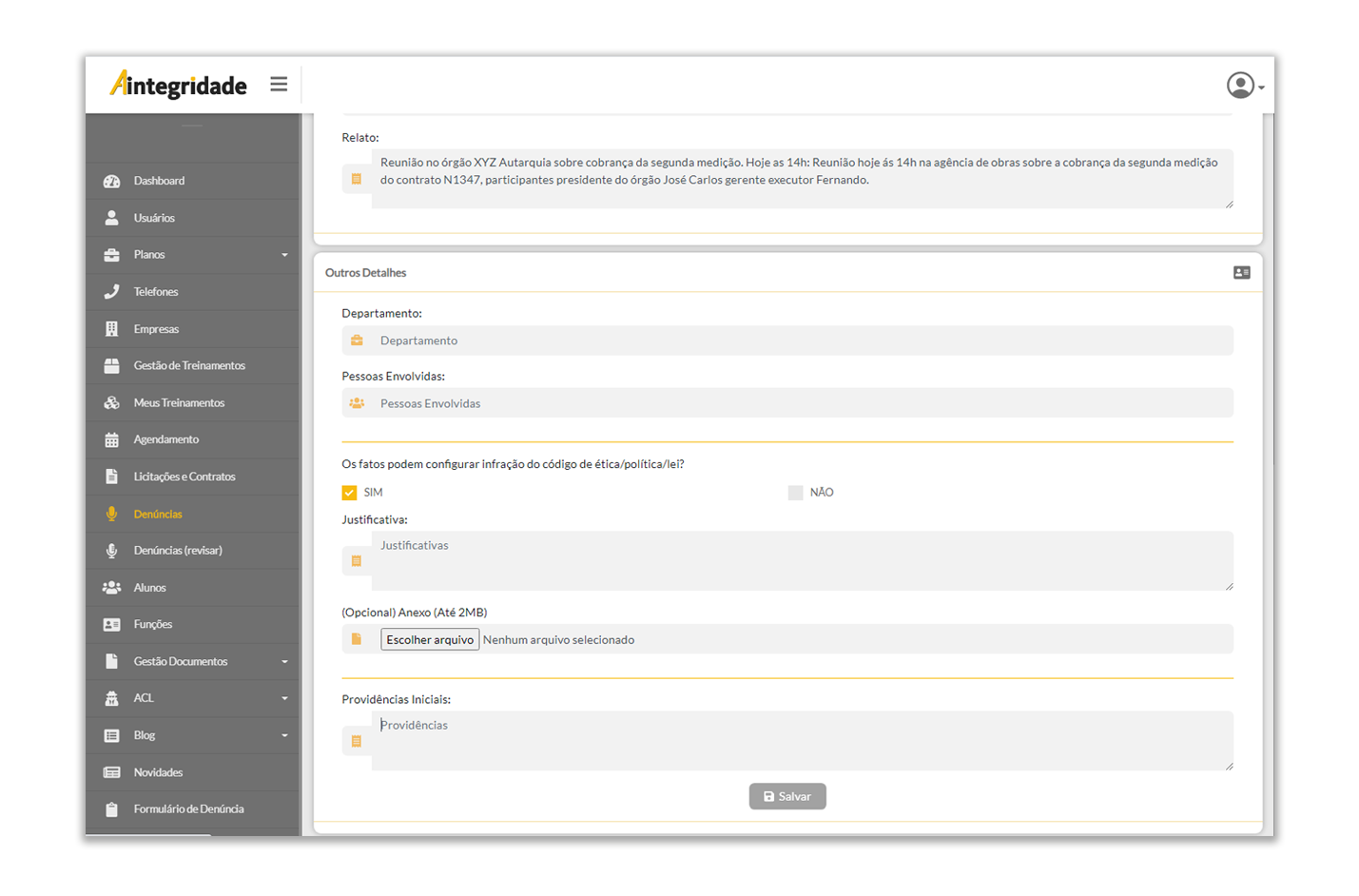Check the NÃO checkbox
The height and width of the screenshot is (896, 1359).
(795, 493)
